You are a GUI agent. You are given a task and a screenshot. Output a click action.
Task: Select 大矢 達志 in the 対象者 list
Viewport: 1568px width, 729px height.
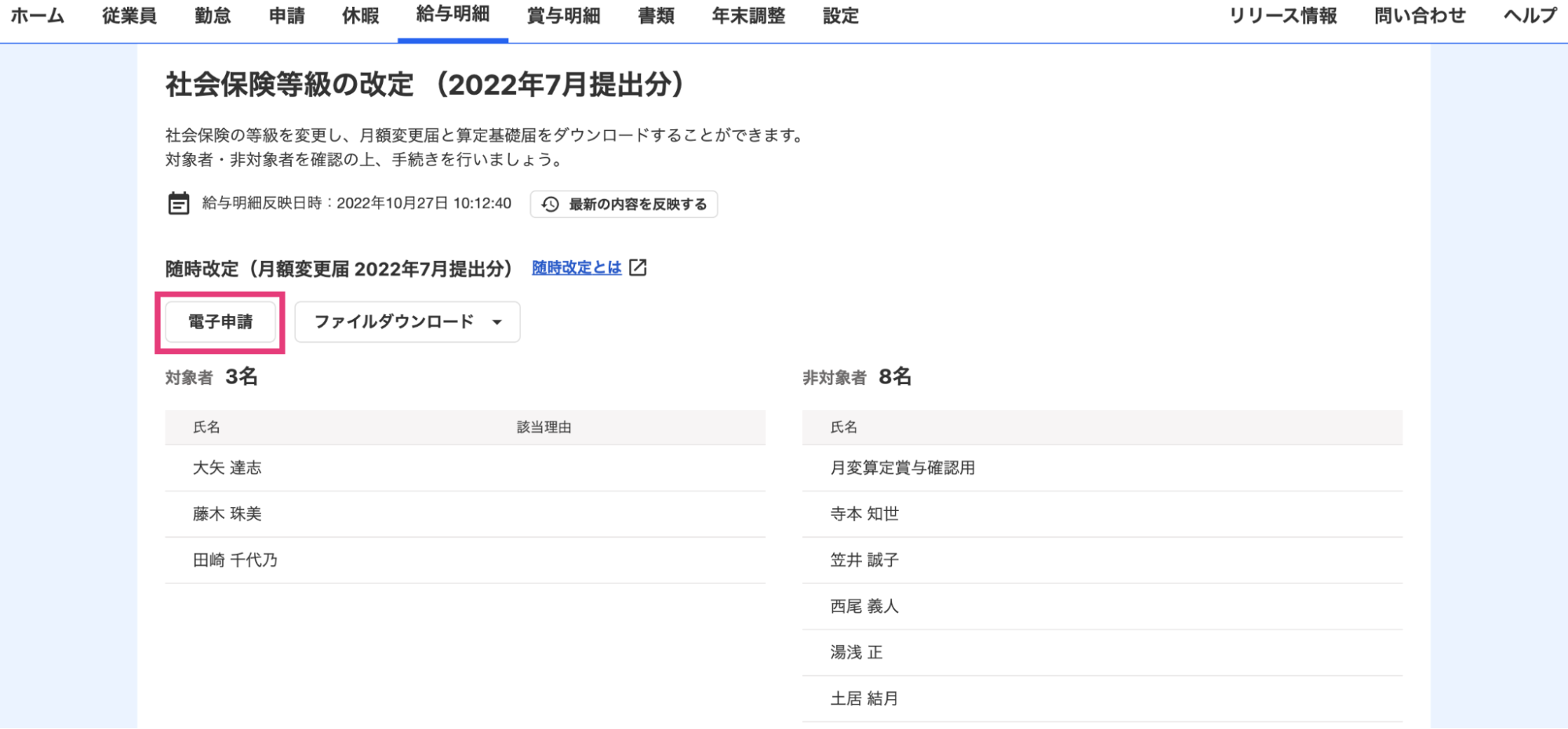point(226,468)
